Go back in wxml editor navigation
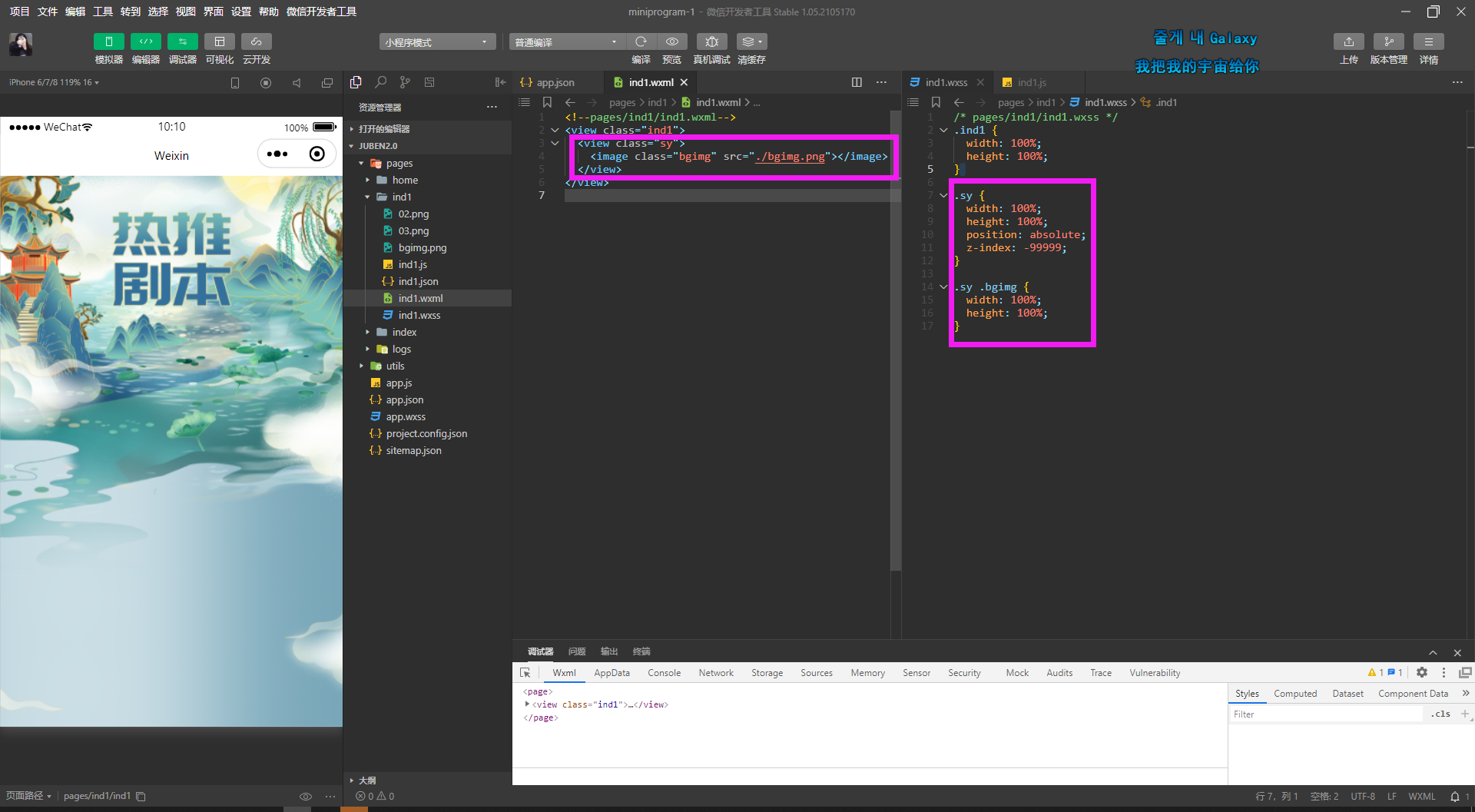This screenshot has width=1475, height=812. pyautogui.click(x=570, y=102)
